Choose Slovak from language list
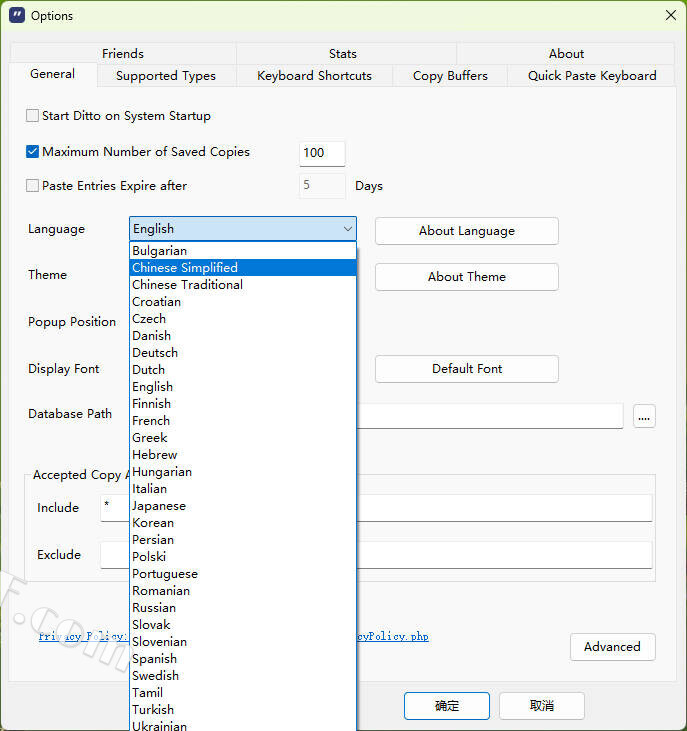687x731 pixels. coord(243,625)
